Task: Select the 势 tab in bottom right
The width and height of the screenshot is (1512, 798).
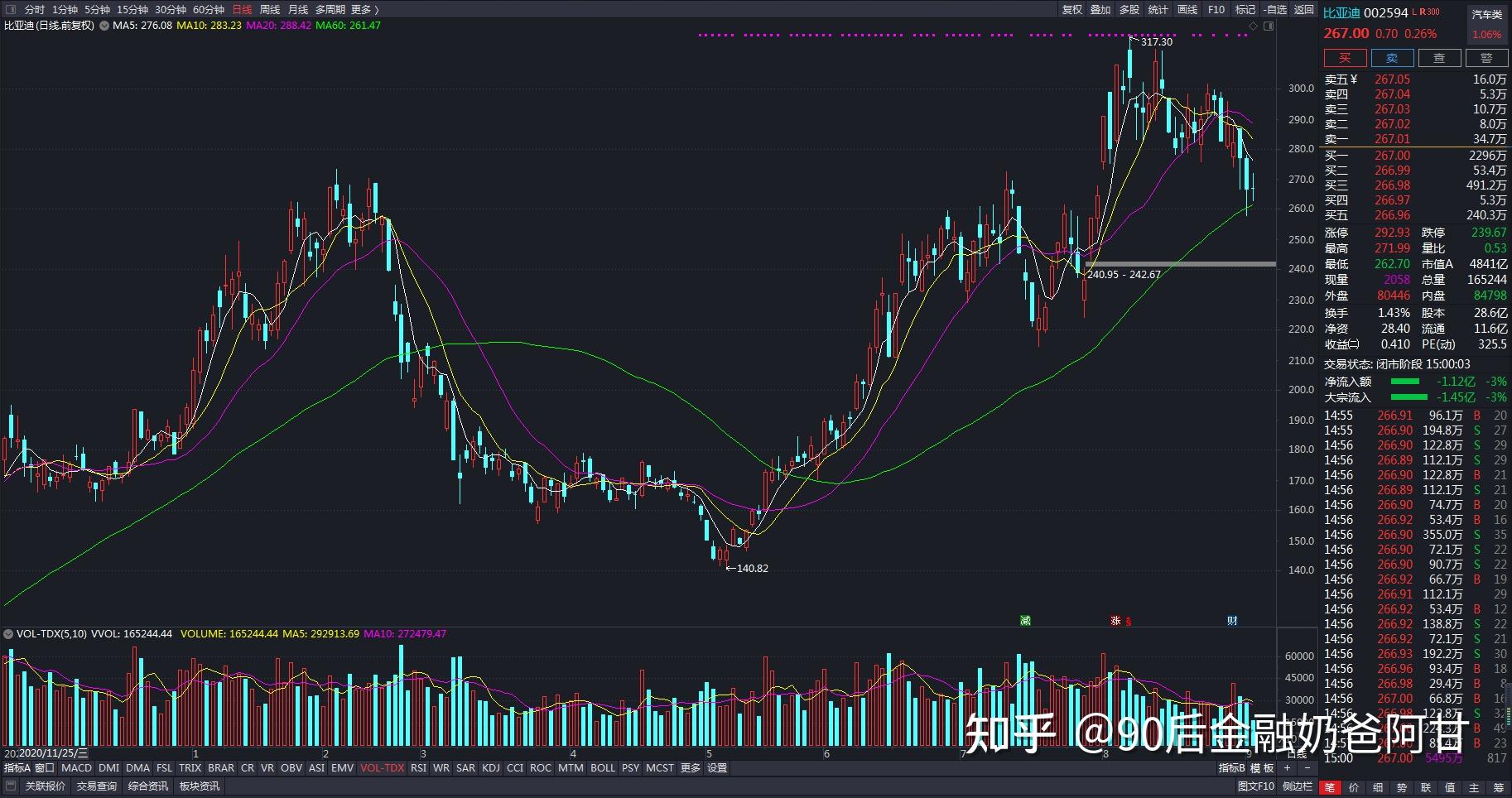Action: click(x=1402, y=787)
